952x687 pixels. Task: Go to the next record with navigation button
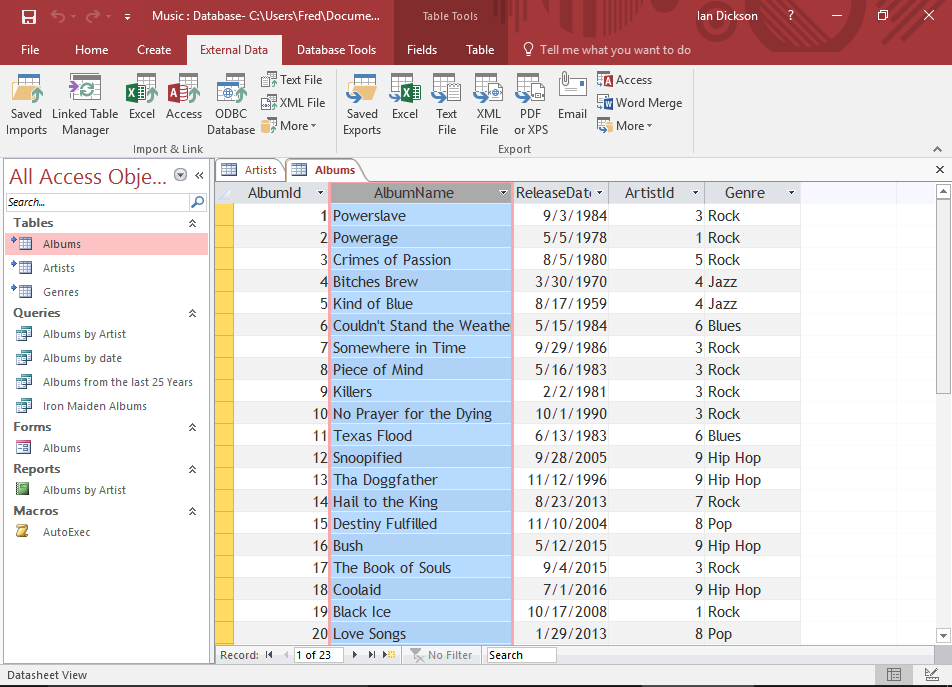click(x=354, y=655)
